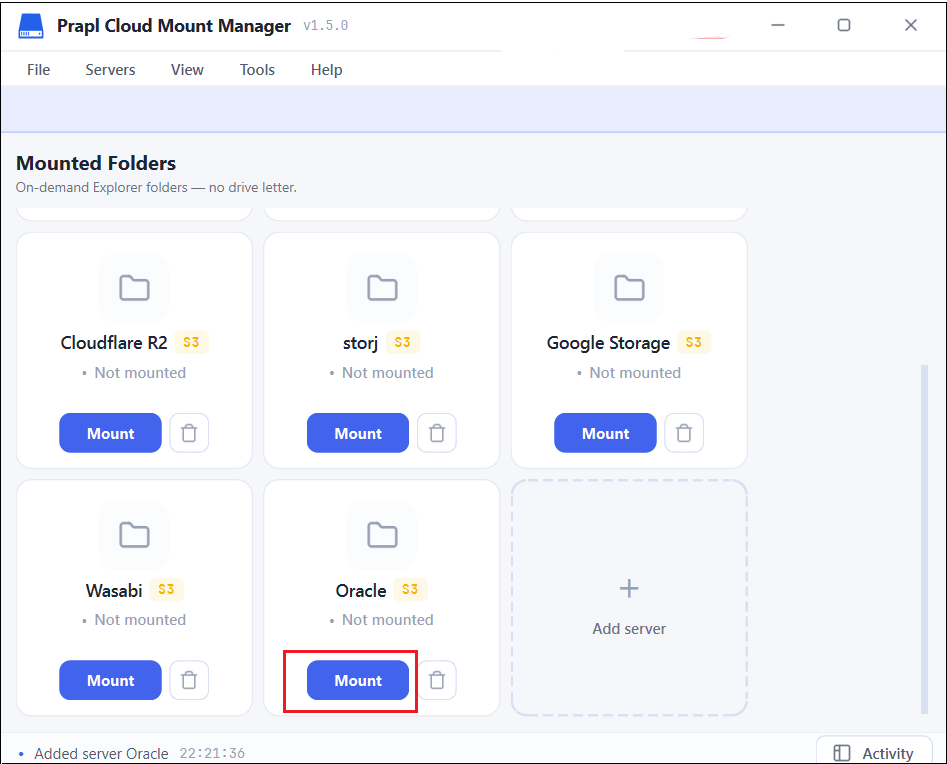Image resolution: width=947 pixels, height=764 pixels.
Task: Click Not mounted status under Wasabi
Action: pyautogui.click(x=140, y=620)
